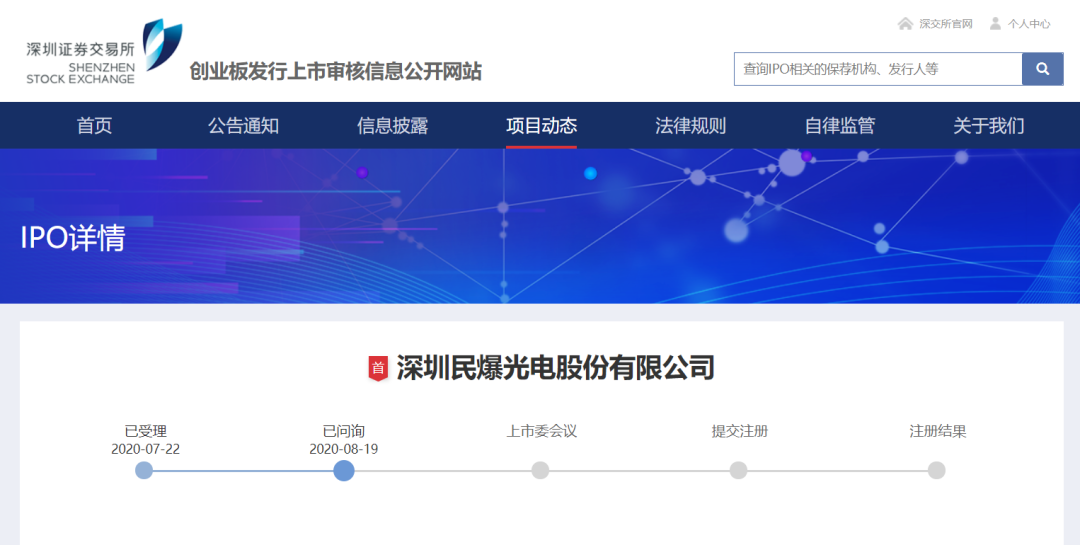Click the company name 深圳民爆光电股份有限公司
The image size is (1080, 545).
(x=555, y=368)
